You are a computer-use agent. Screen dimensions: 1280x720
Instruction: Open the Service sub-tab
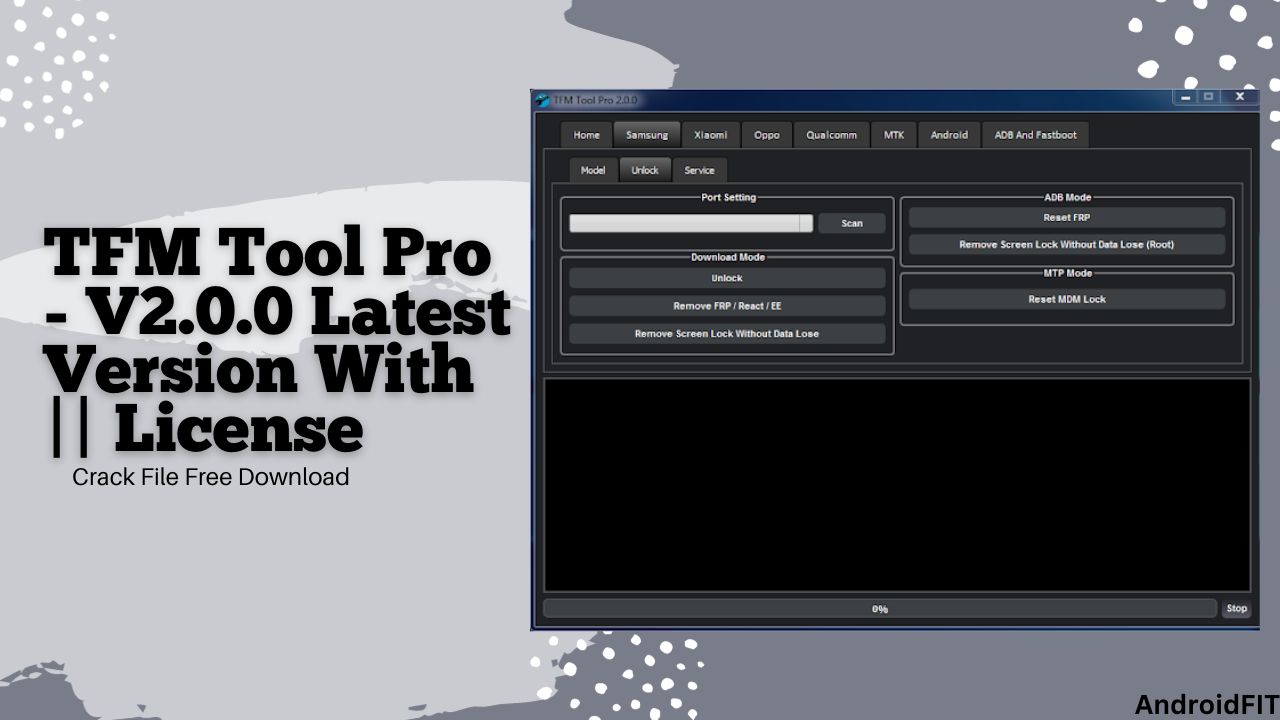pos(699,170)
